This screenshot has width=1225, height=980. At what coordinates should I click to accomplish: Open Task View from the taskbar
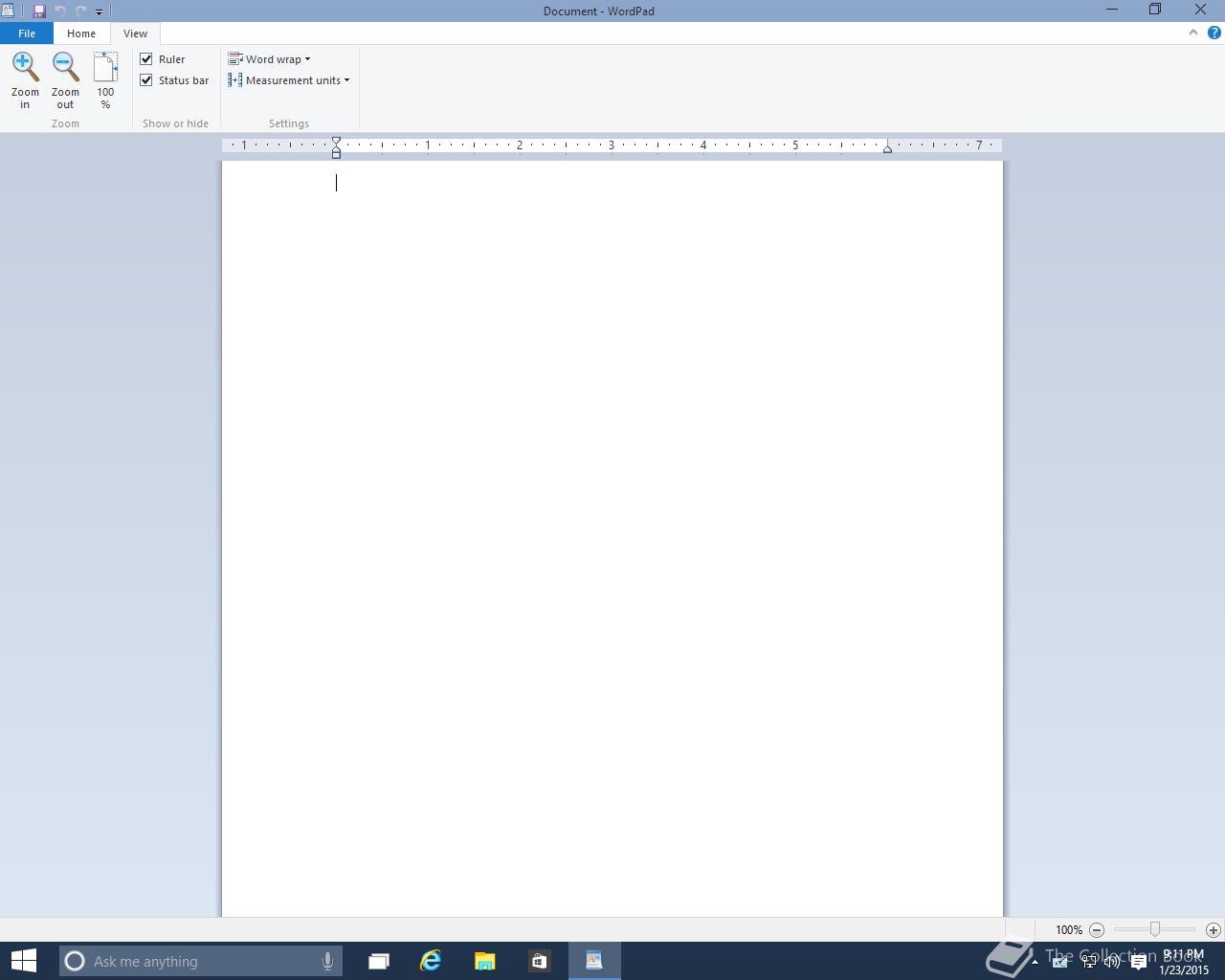pos(379,961)
